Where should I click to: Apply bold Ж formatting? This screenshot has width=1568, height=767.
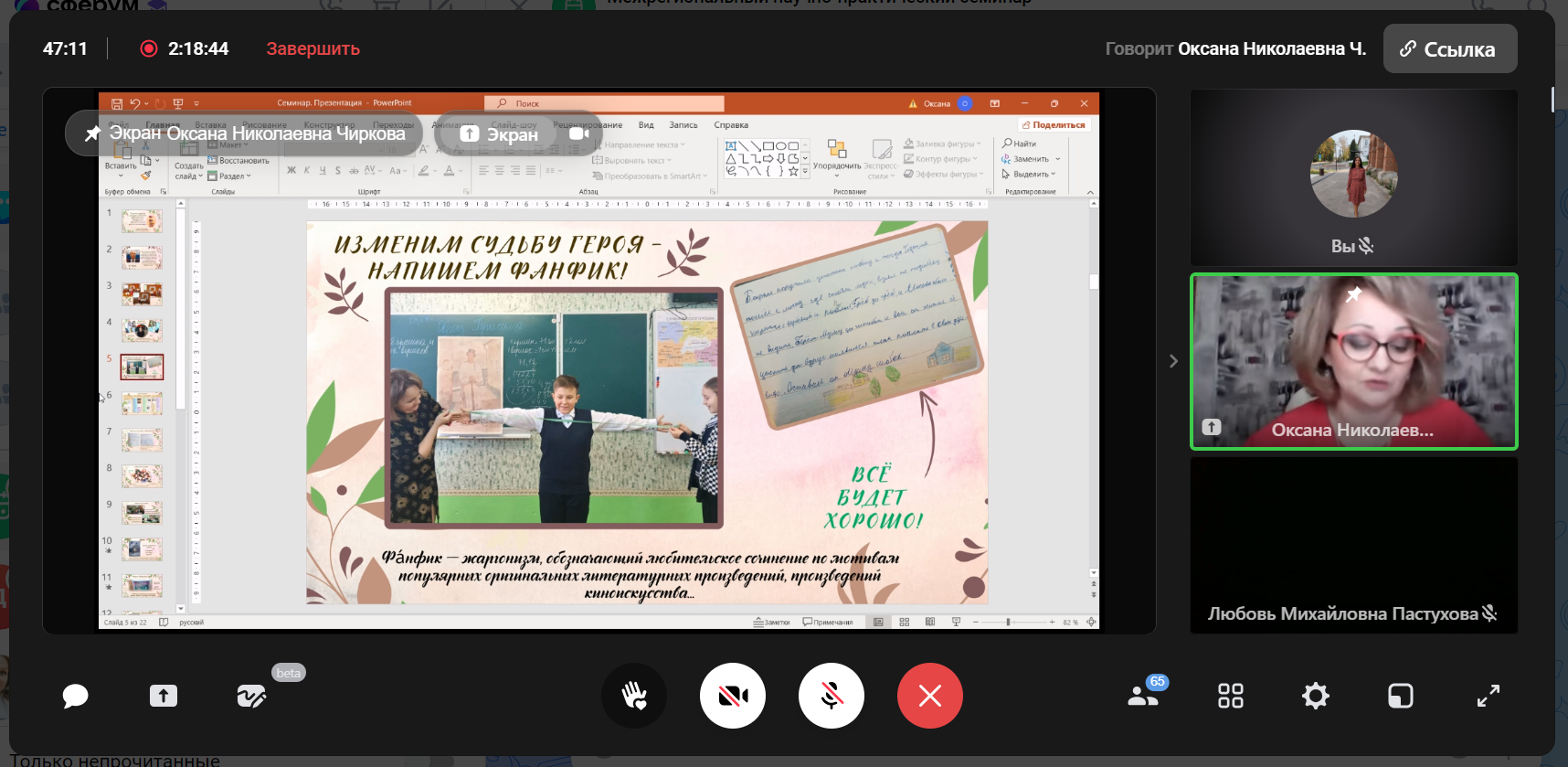point(291,170)
